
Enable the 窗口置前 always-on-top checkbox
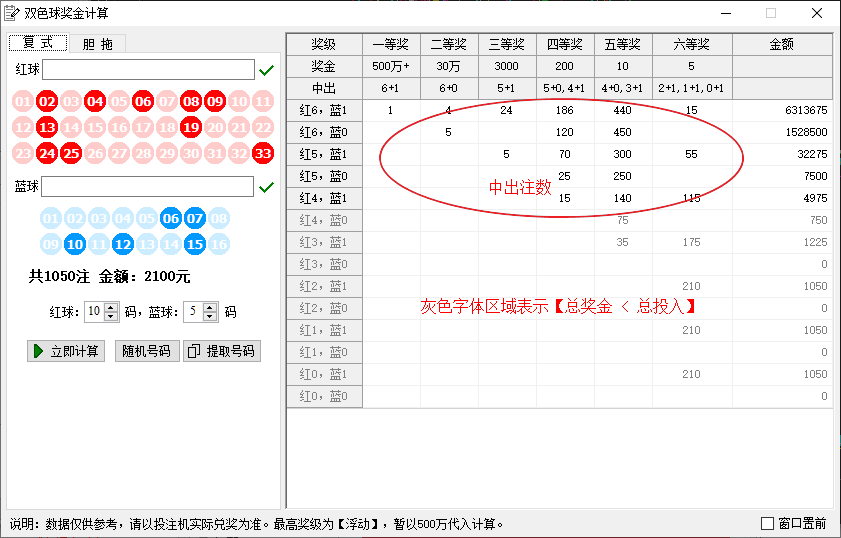(768, 523)
